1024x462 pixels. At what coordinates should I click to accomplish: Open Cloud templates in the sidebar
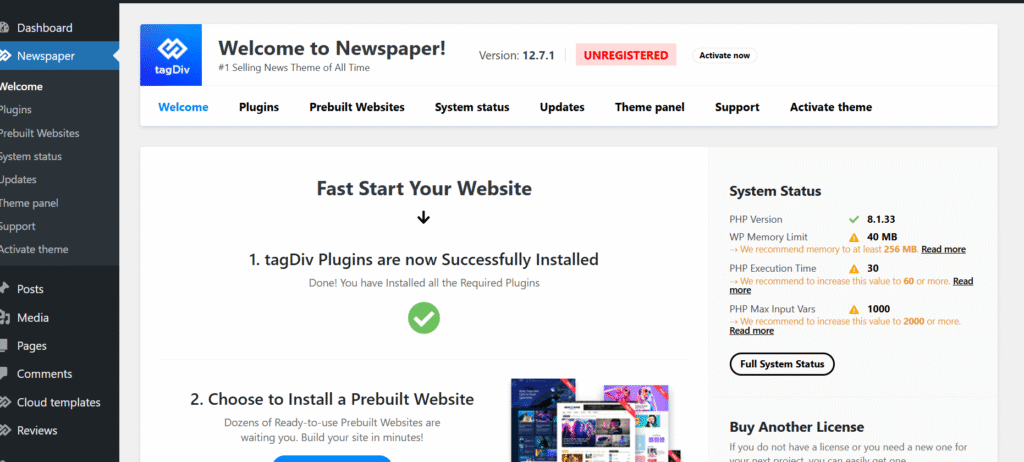59,403
